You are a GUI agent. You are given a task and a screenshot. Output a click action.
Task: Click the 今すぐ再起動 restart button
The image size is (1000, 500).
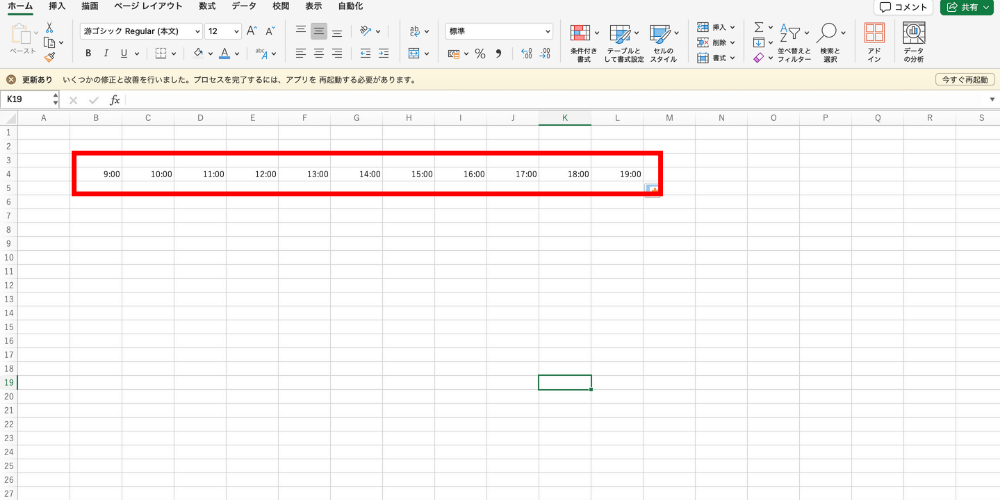(964, 80)
